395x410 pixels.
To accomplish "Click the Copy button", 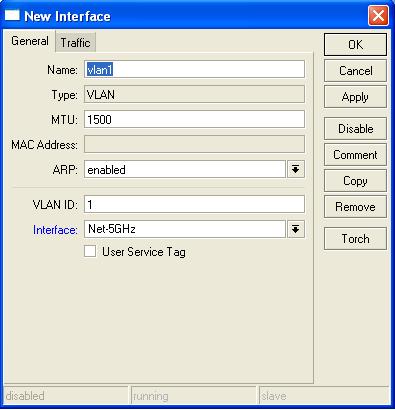I will coord(355,181).
